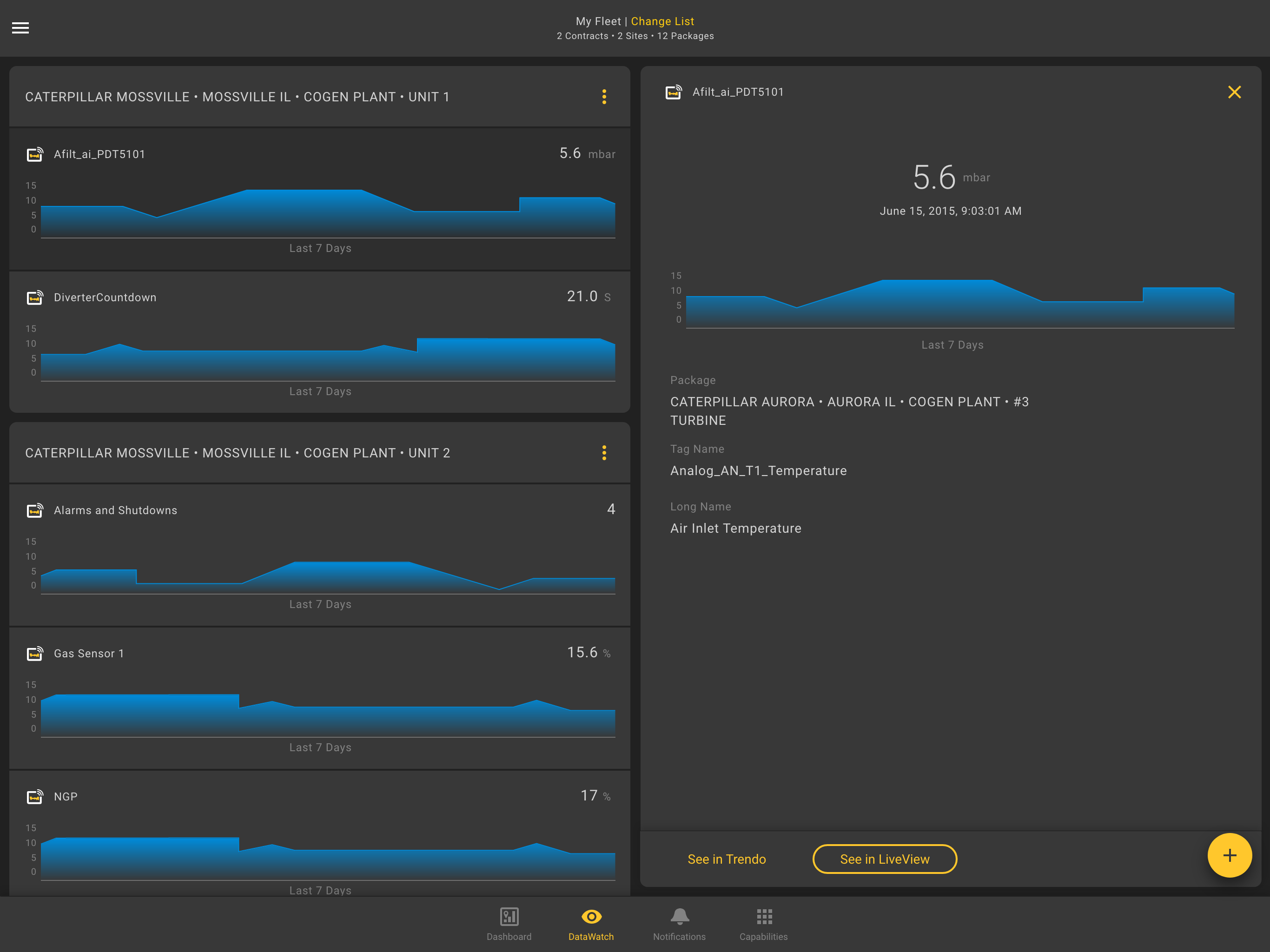
Task: Click the NGP tag icon
Action: 35,796
